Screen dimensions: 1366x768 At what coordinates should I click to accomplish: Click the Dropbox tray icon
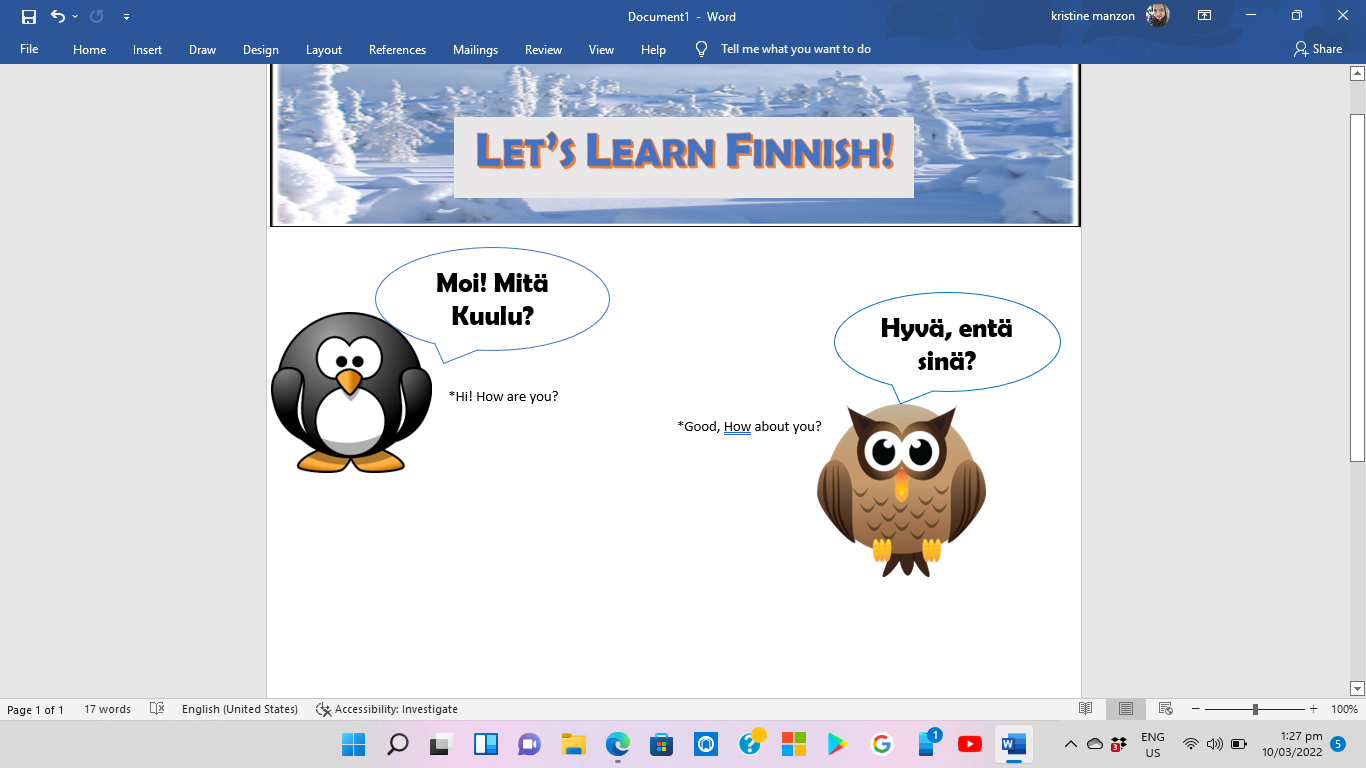pyautogui.click(x=1119, y=744)
